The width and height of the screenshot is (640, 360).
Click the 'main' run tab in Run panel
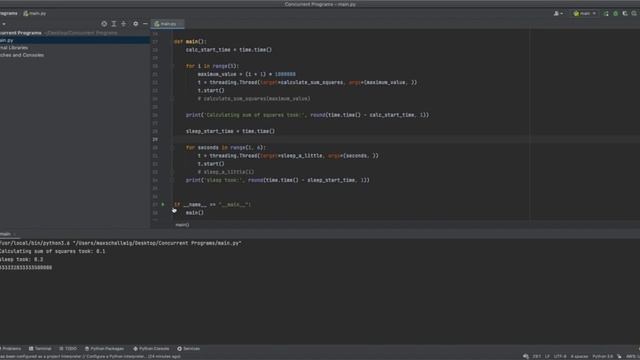6,234
